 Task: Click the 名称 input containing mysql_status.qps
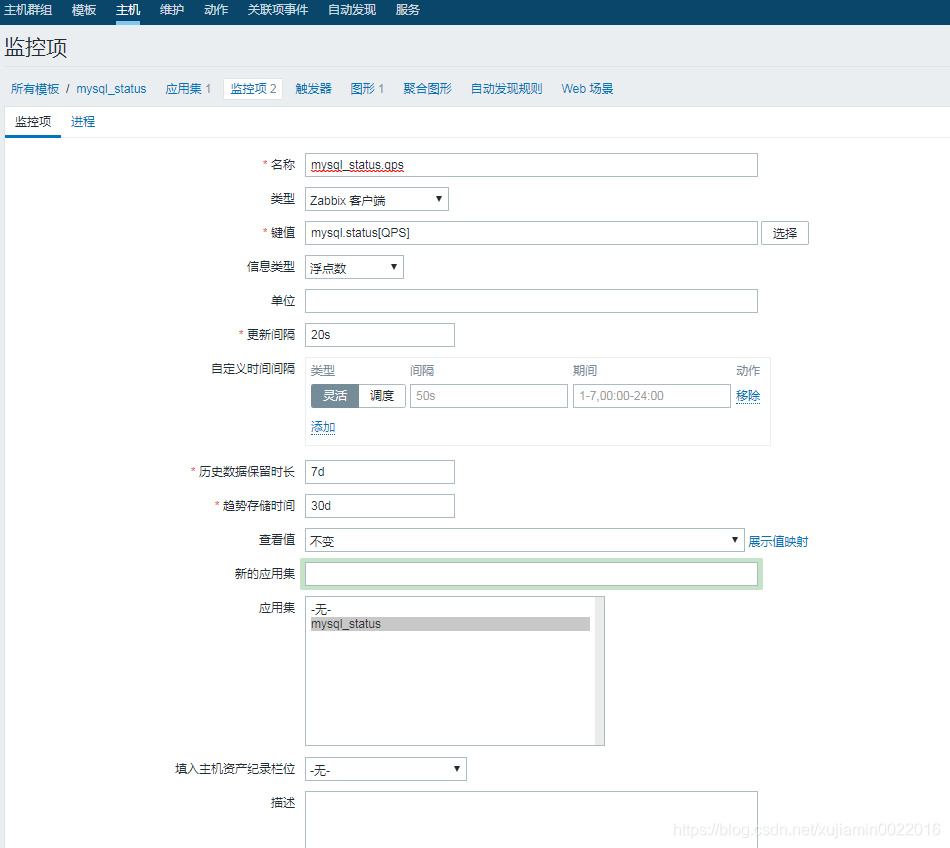(x=533, y=165)
